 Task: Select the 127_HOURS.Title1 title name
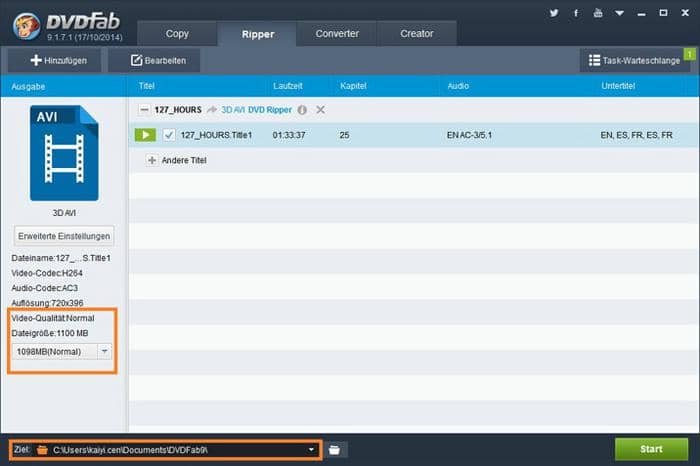(x=216, y=135)
